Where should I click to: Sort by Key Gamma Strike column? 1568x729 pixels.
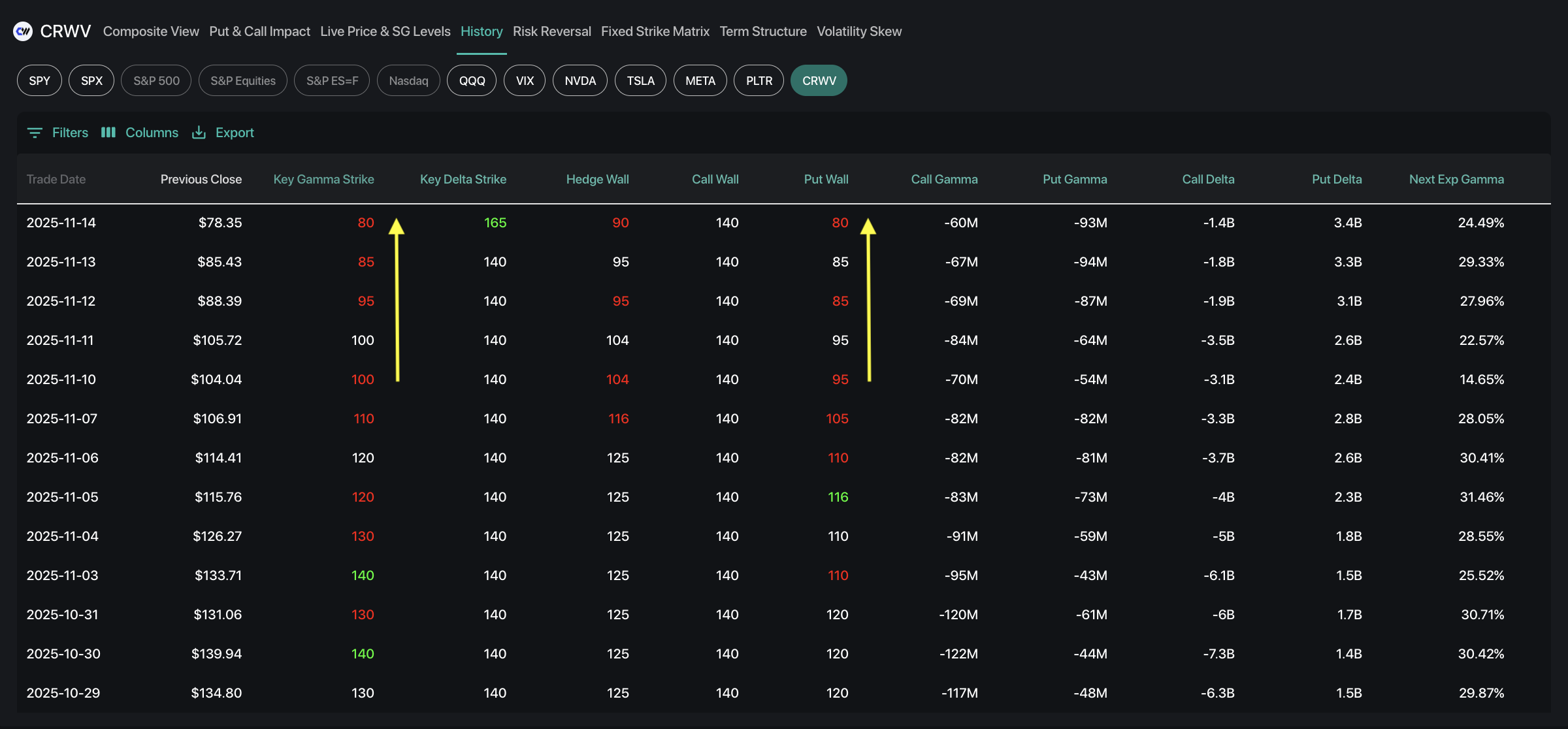[323, 179]
